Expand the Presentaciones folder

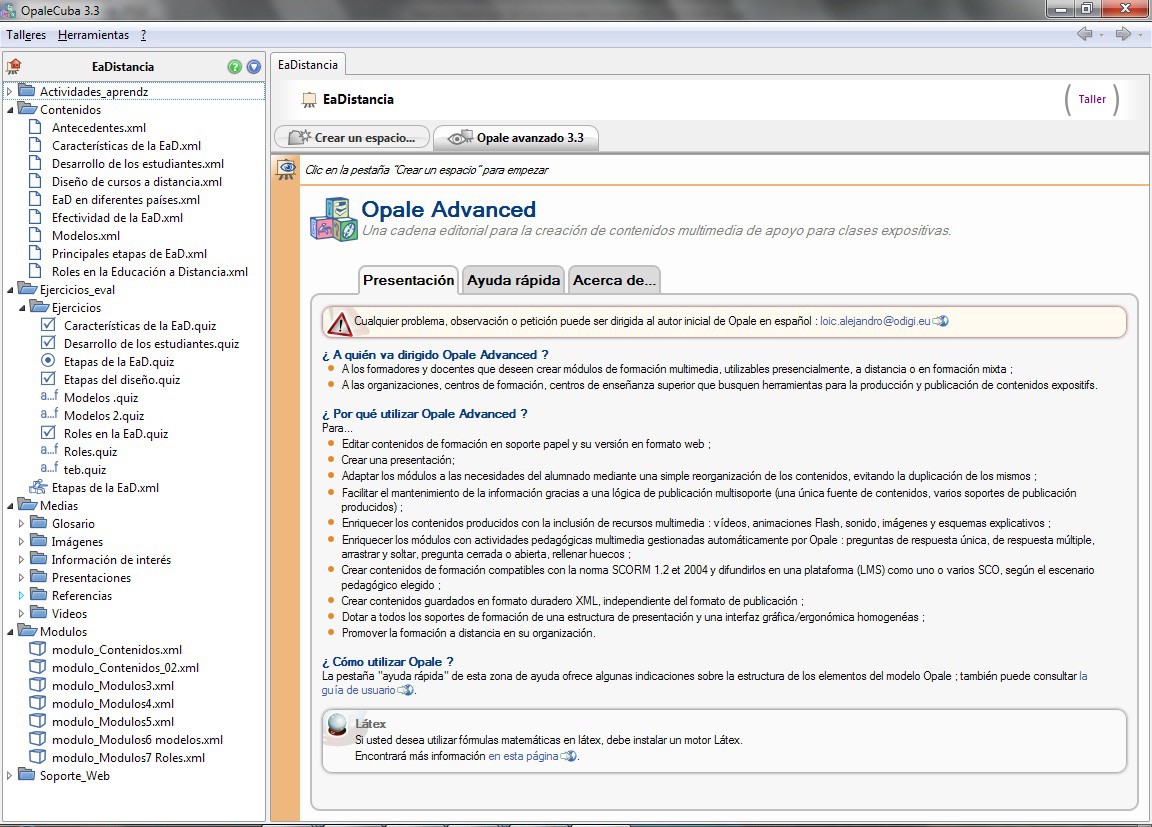(x=21, y=577)
